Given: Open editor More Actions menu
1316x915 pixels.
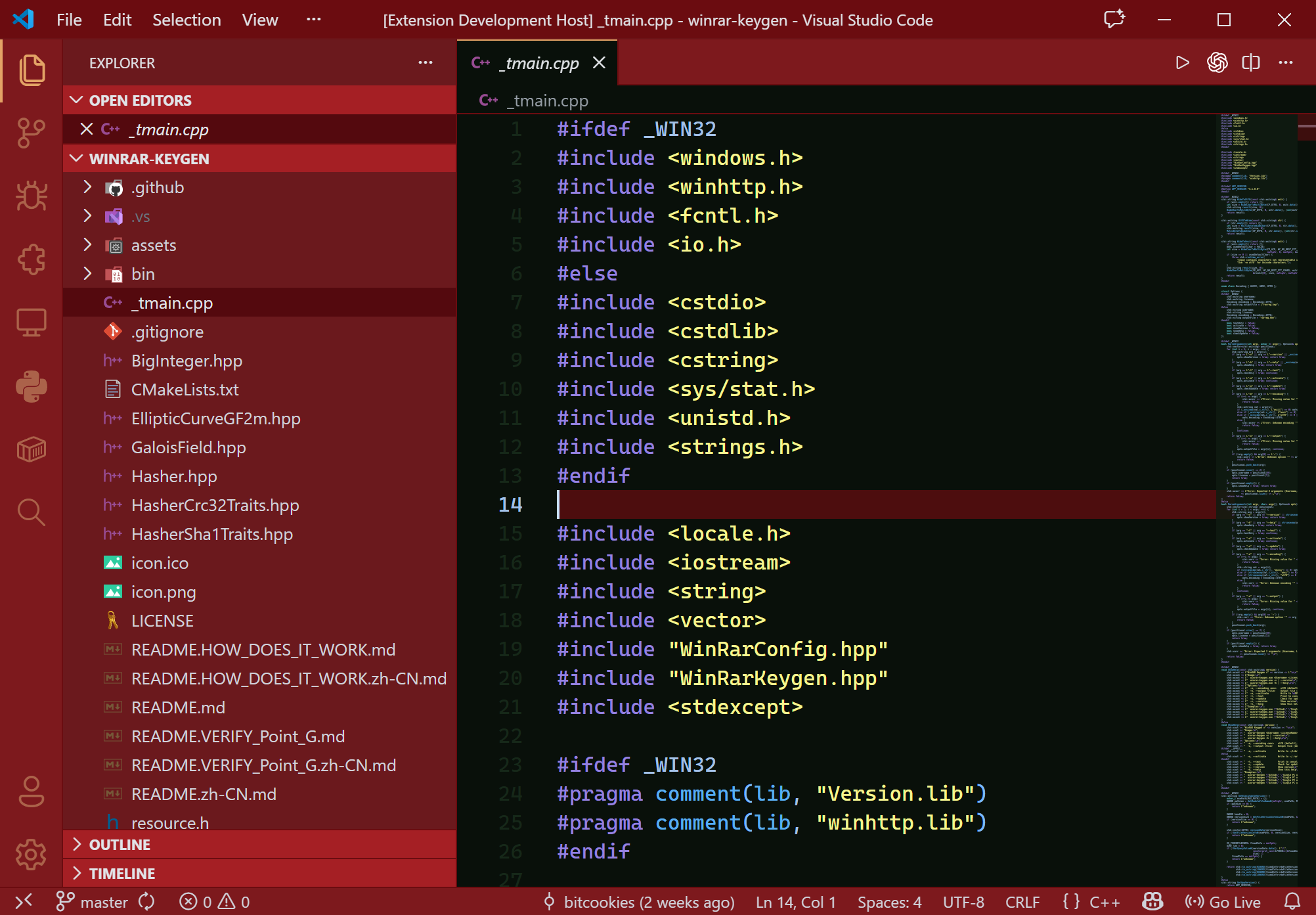Looking at the screenshot, I should coord(1286,62).
